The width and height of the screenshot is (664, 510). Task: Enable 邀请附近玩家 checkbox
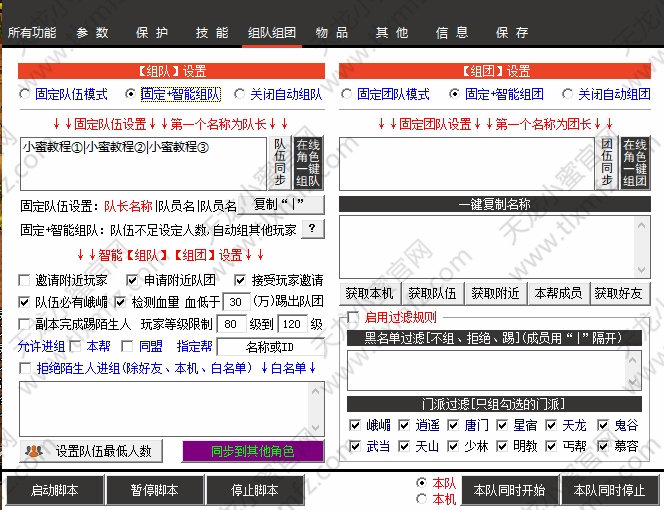(24, 280)
